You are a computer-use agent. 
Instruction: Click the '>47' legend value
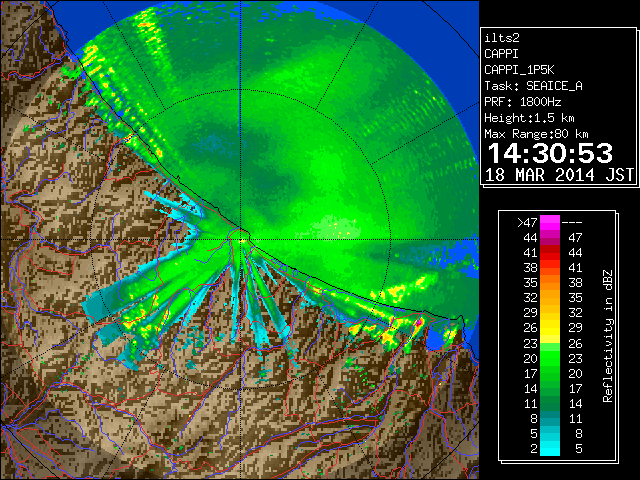pyautogui.click(x=527, y=222)
